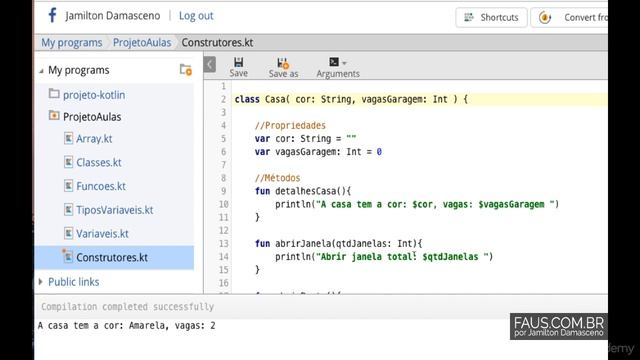This screenshot has width=640, height=360.
Task: Open the projeto-kotlin folder
Action: (94, 95)
